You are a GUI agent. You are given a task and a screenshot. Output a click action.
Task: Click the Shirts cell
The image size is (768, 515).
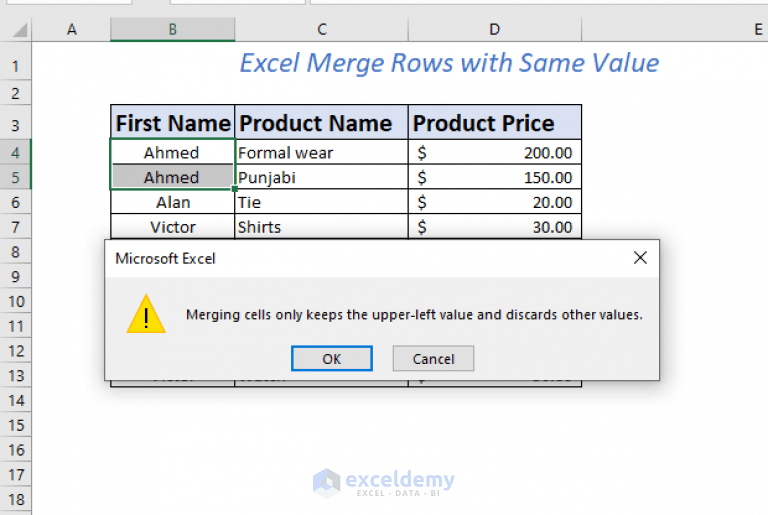pyautogui.click(x=321, y=227)
